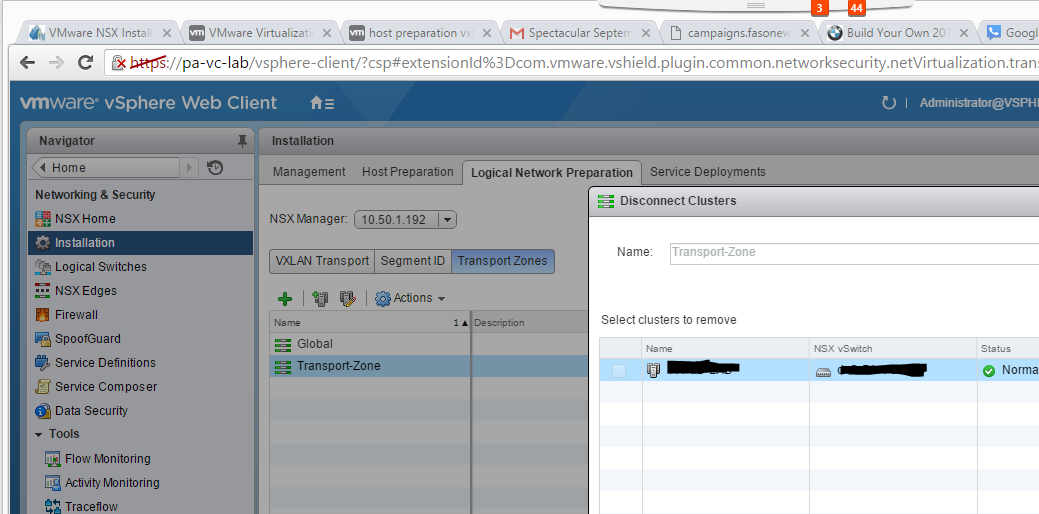The width and height of the screenshot is (1039, 514).
Task: Switch to host preparation browser tab
Action: tap(420, 32)
